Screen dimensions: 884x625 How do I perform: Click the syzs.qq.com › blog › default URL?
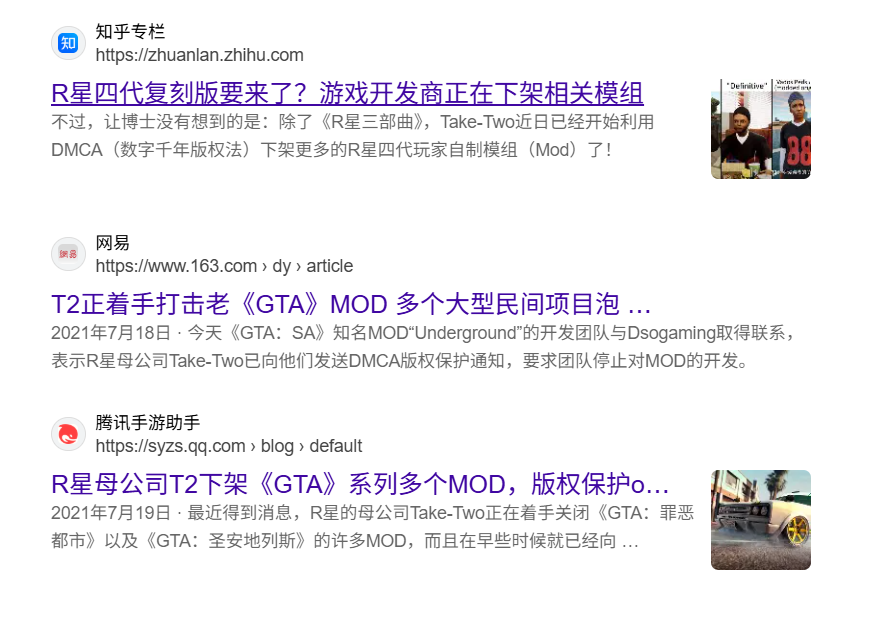coord(229,446)
